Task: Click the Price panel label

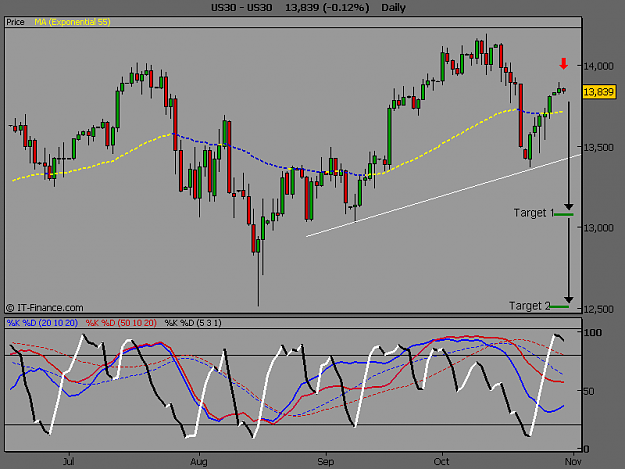Action: click(x=15, y=22)
